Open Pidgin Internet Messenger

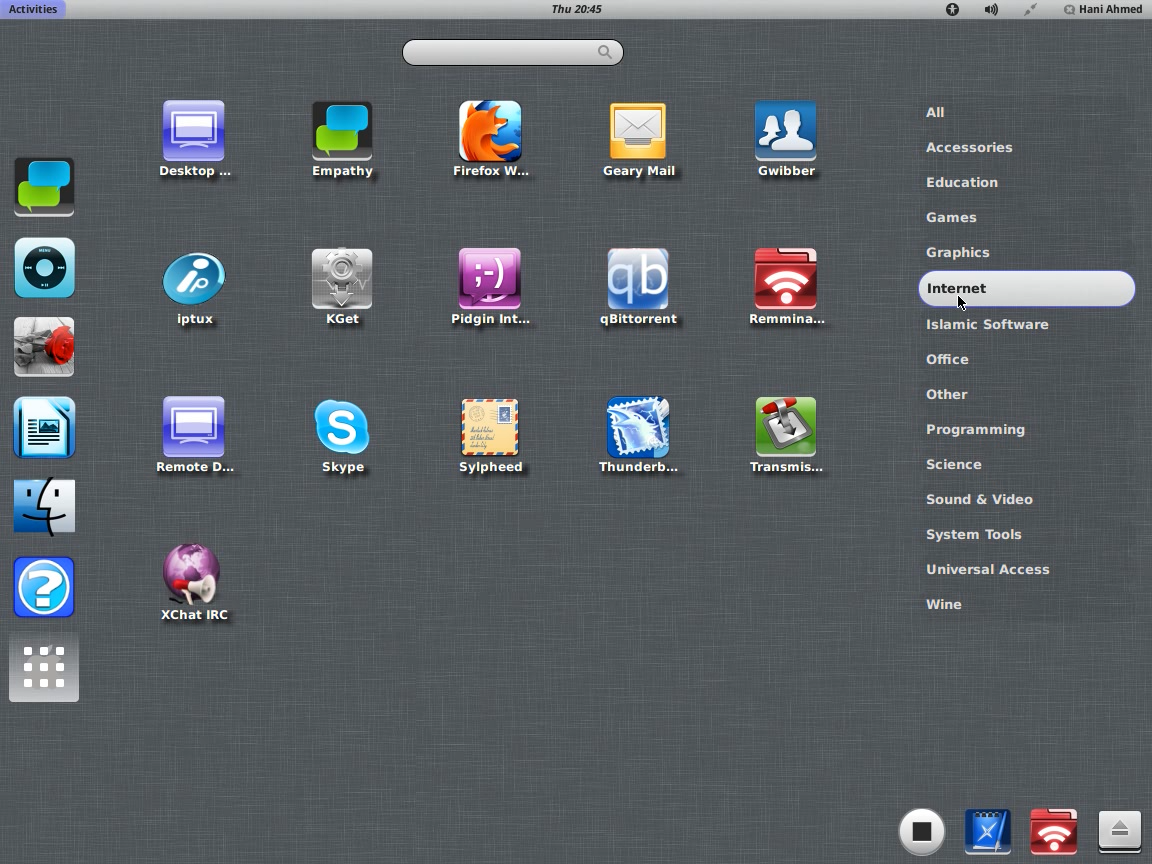[x=490, y=279]
